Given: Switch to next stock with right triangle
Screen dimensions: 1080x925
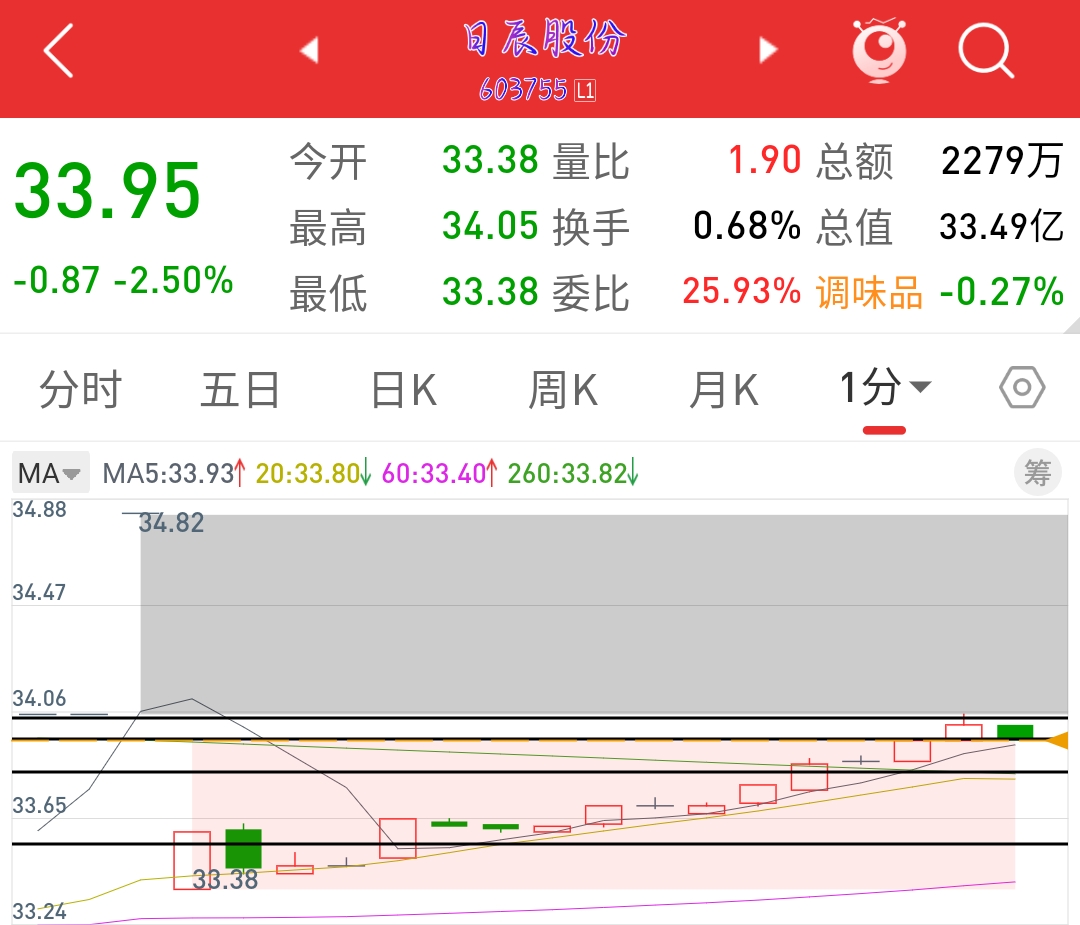Looking at the screenshot, I should (x=768, y=50).
